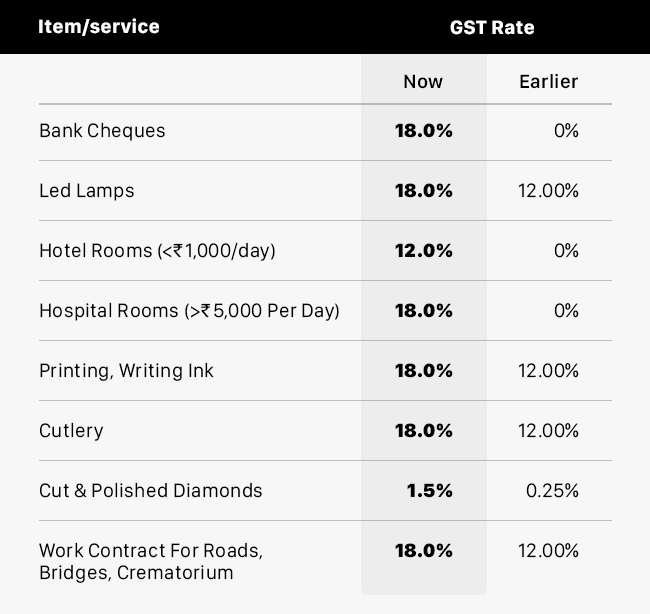The height and width of the screenshot is (614, 650).
Task: Click the current rate for Bank Cheques
Action: (x=423, y=131)
